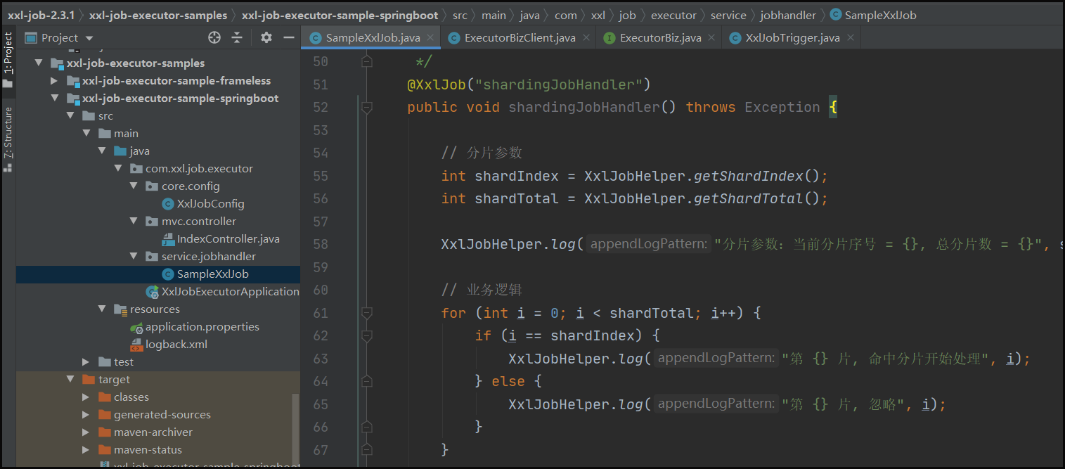Click the orange target folder icon
This screenshot has width=1065, height=469.
(88, 379)
